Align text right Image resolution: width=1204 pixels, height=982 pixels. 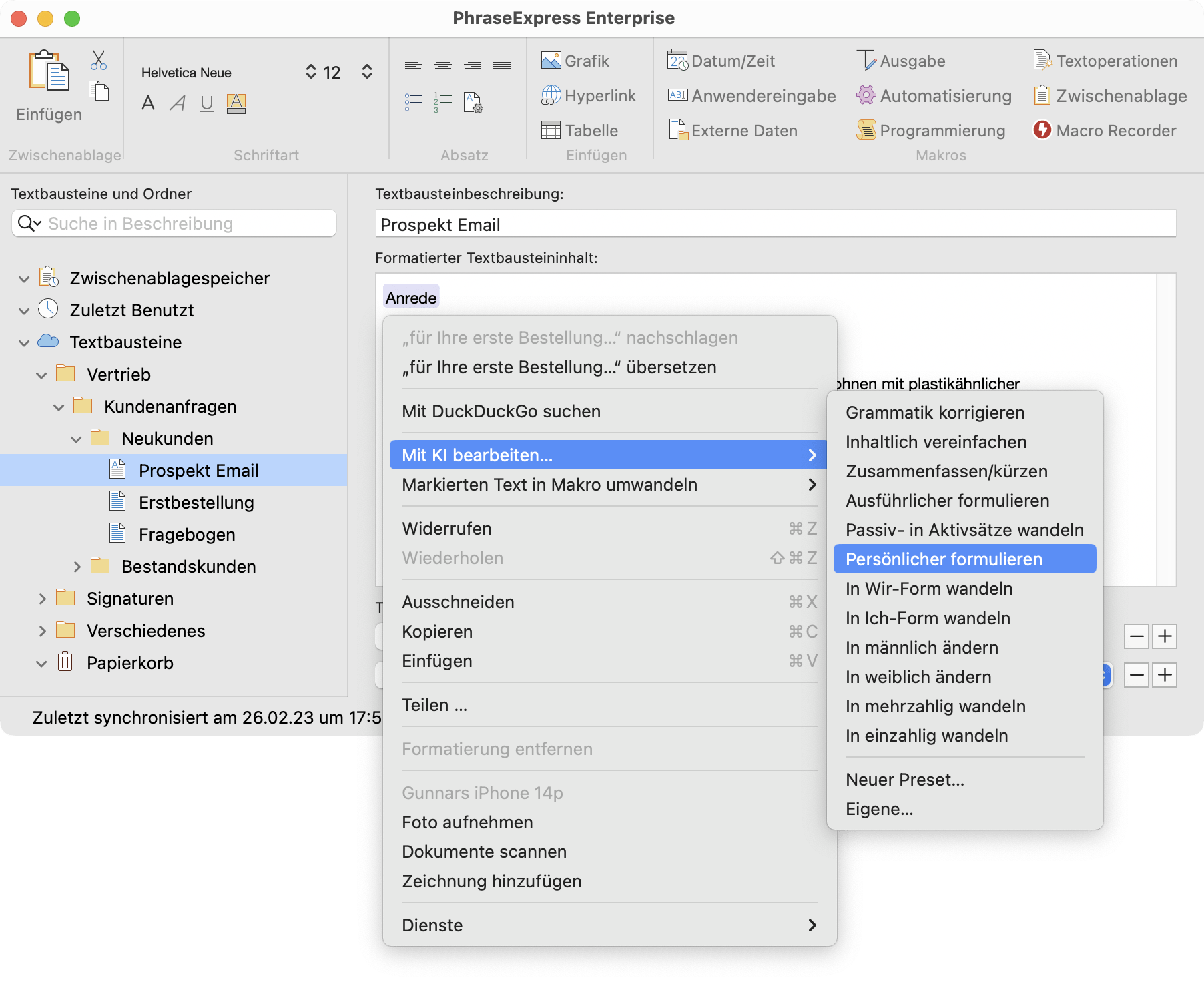(x=473, y=70)
